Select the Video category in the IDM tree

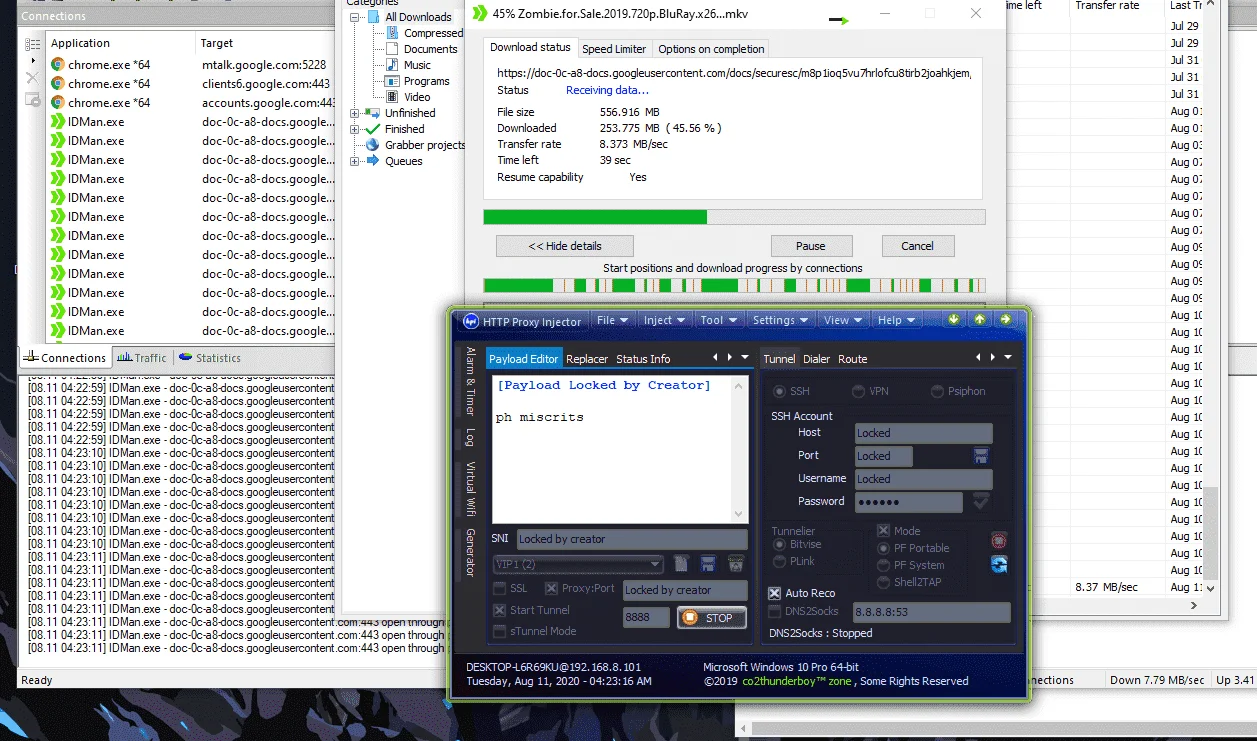point(417,97)
